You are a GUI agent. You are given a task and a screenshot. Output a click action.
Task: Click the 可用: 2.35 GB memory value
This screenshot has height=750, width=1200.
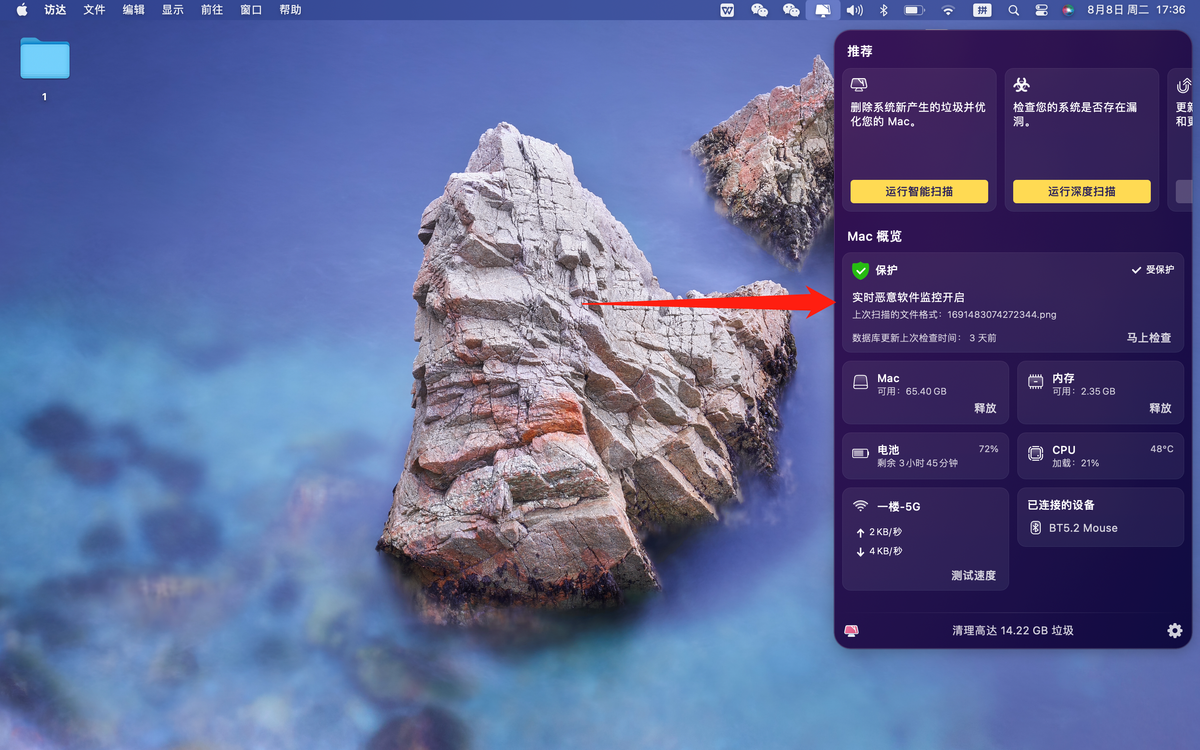point(1084,391)
